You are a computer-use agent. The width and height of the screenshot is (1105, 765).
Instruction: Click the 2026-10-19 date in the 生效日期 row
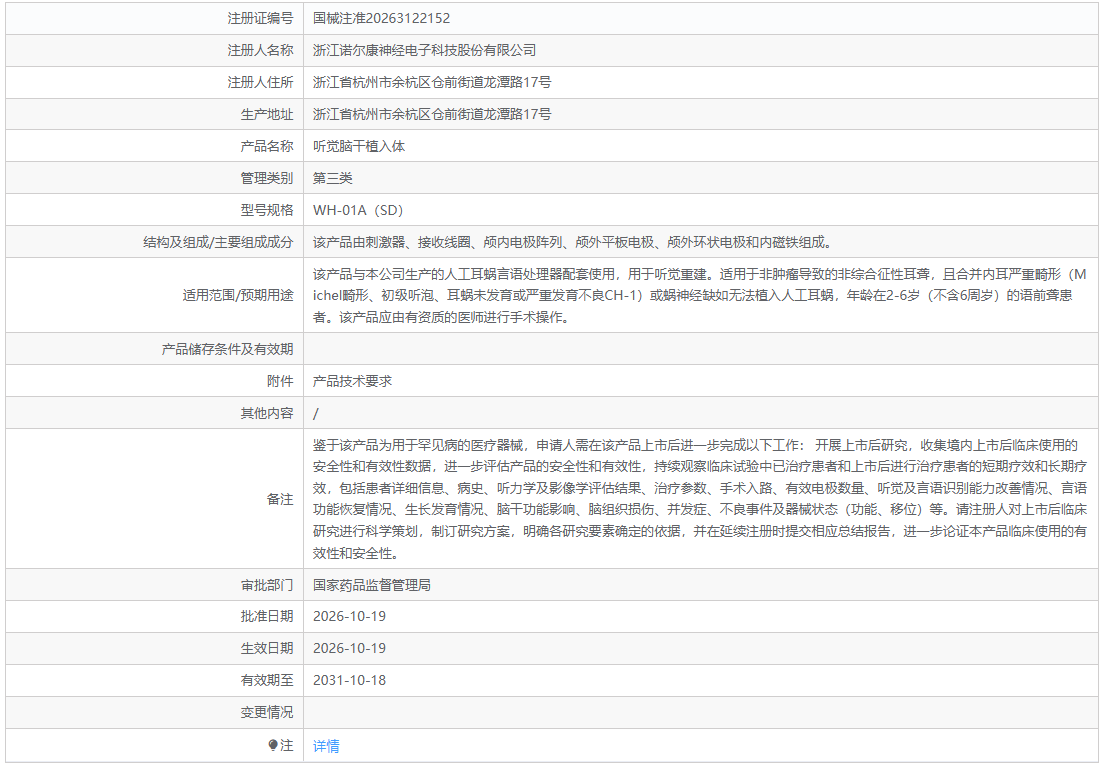(350, 648)
